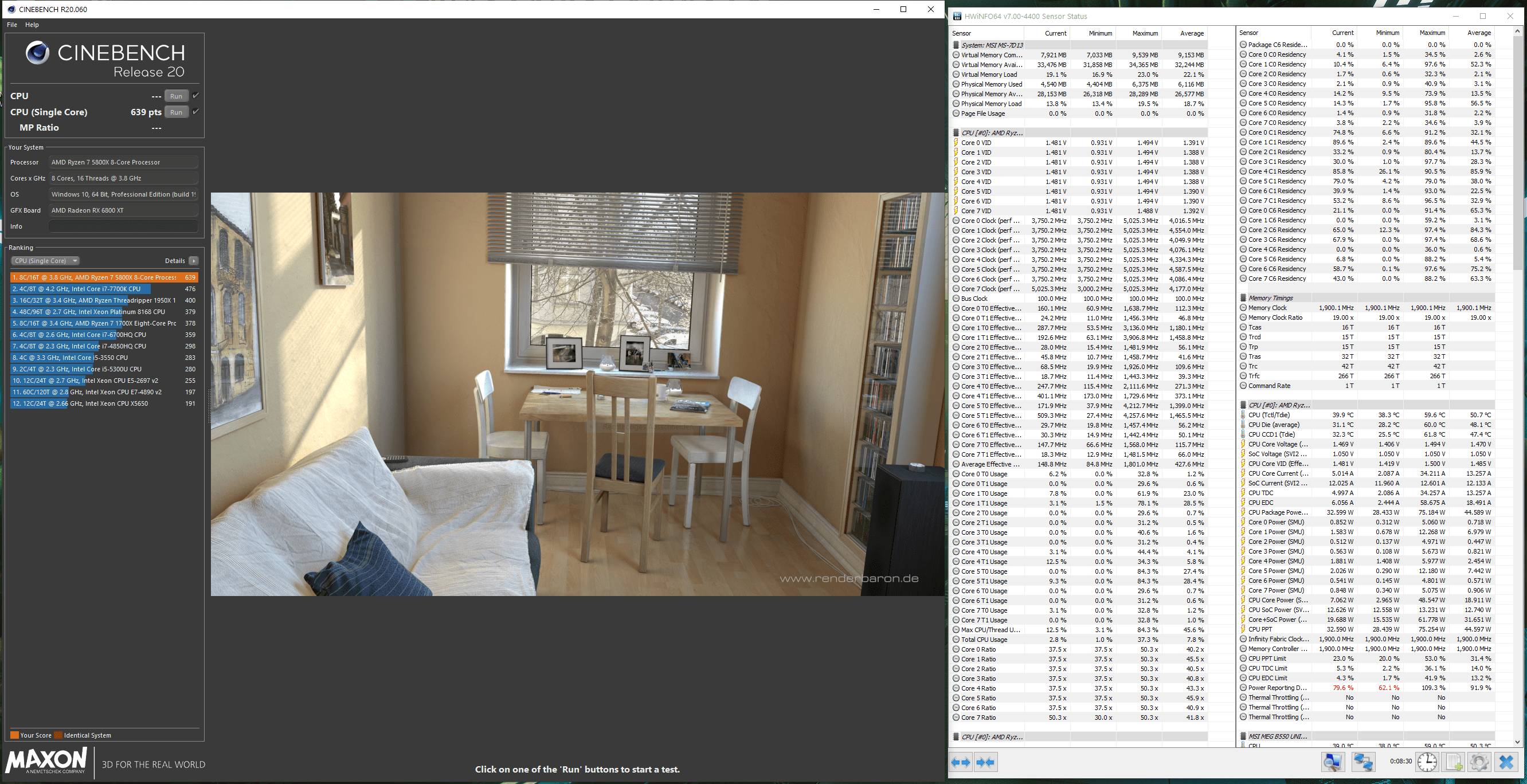Click HWiNFO collapse columns arrows button
This screenshot has width=1527, height=784.
tap(986, 763)
